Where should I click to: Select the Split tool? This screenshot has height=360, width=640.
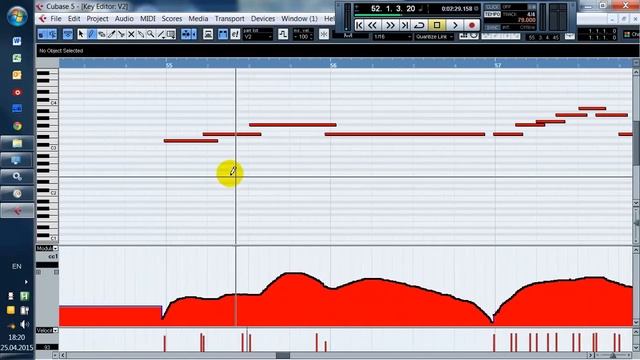point(121,34)
